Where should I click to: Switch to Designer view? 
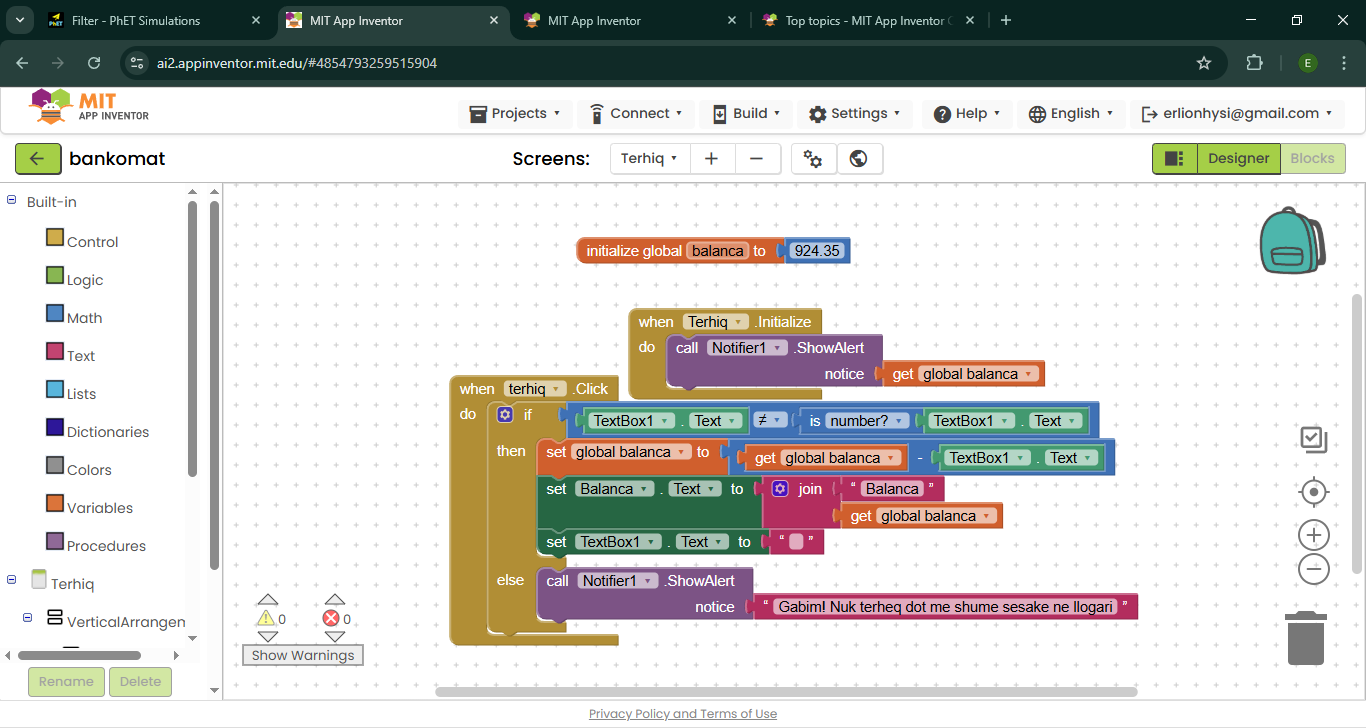(1238, 158)
